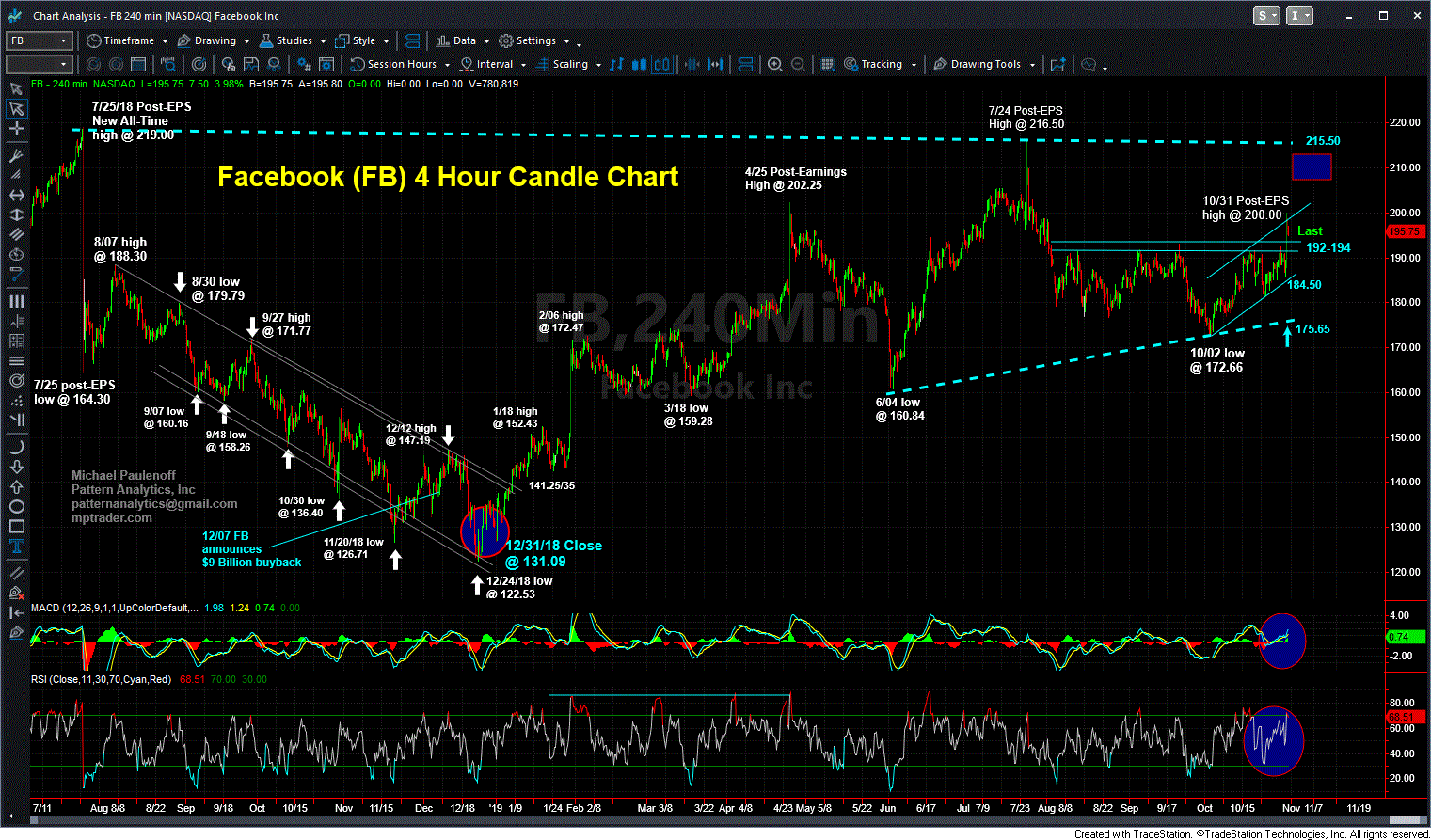Click the 12/31/18 Close @ 131.09 annotation
1431x840 pixels.
pyautogui.click(x=553, y=554)
